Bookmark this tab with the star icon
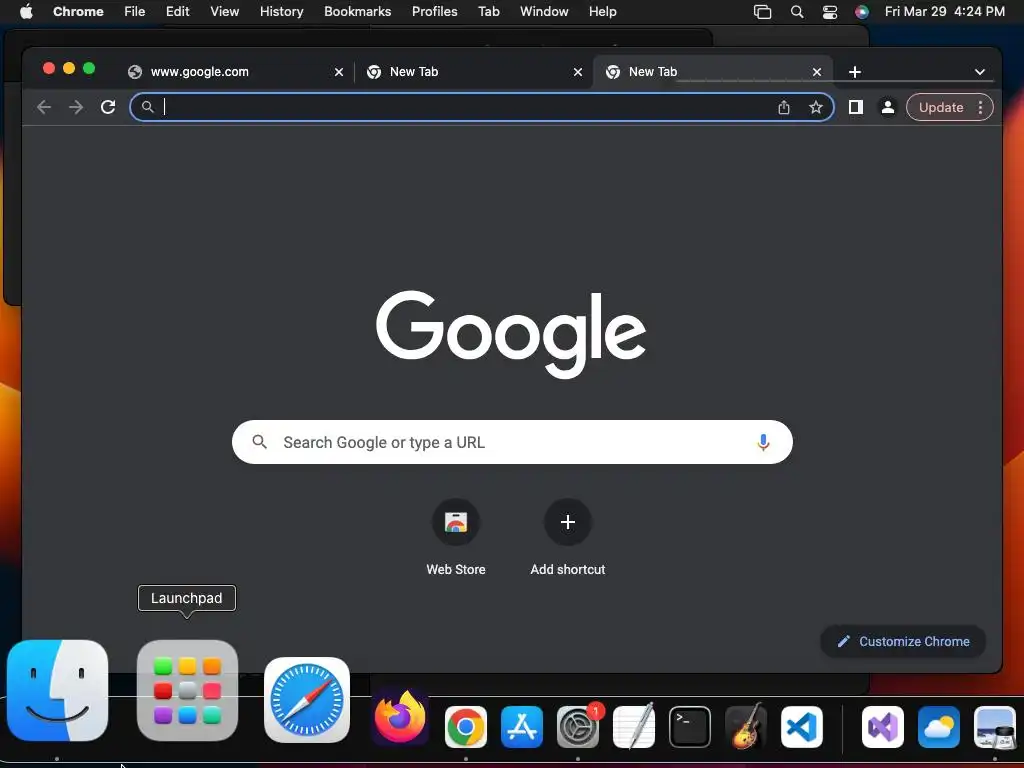The height and width of the screenshot is (768, 1024). tap(816, 108)
